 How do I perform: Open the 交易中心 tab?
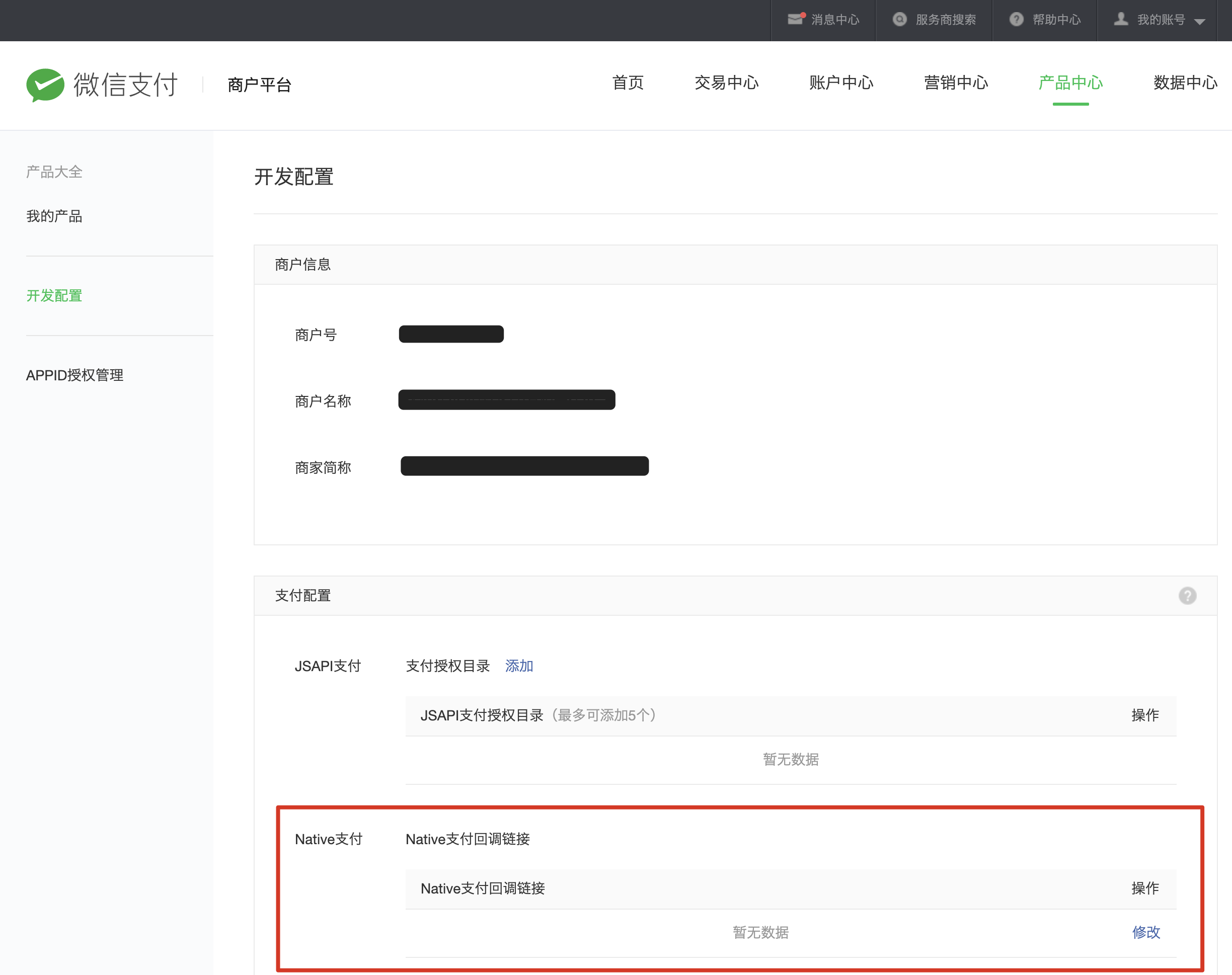[x=726, y=83]
